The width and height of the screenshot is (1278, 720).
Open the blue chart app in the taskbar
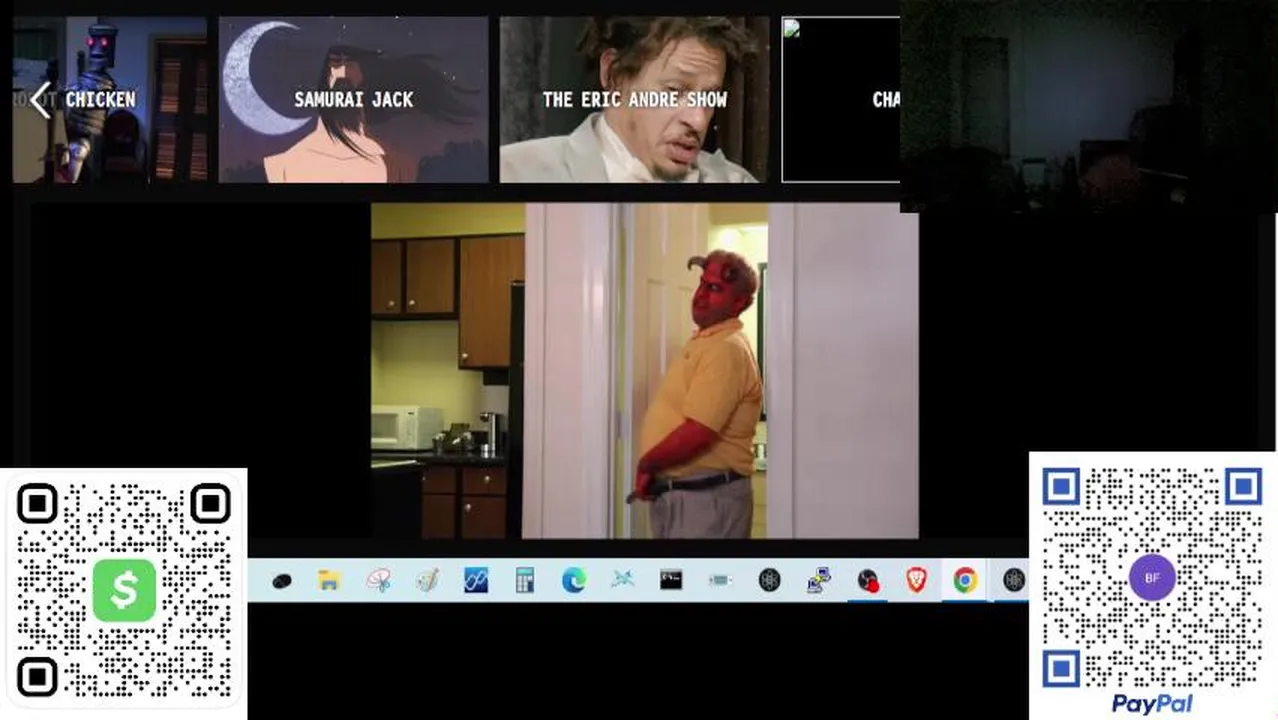click(476, 581)
